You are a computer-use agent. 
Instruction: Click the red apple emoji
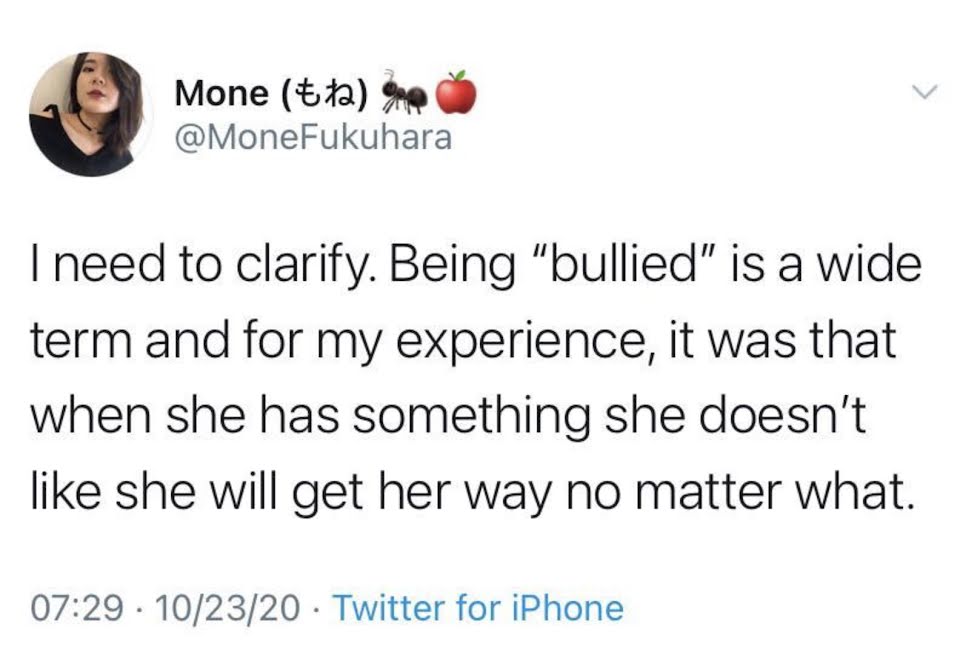[456, 92]
